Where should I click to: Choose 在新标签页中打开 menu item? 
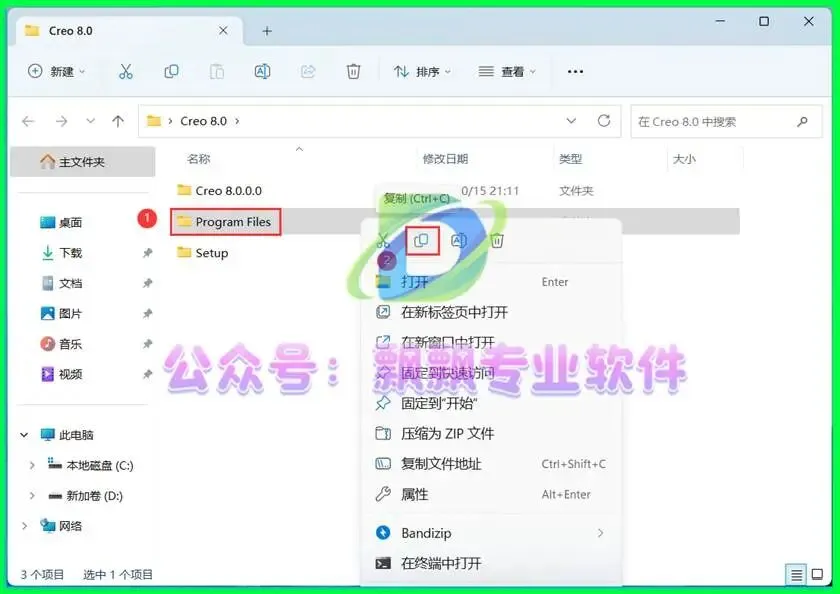click(x=491, y=312)
